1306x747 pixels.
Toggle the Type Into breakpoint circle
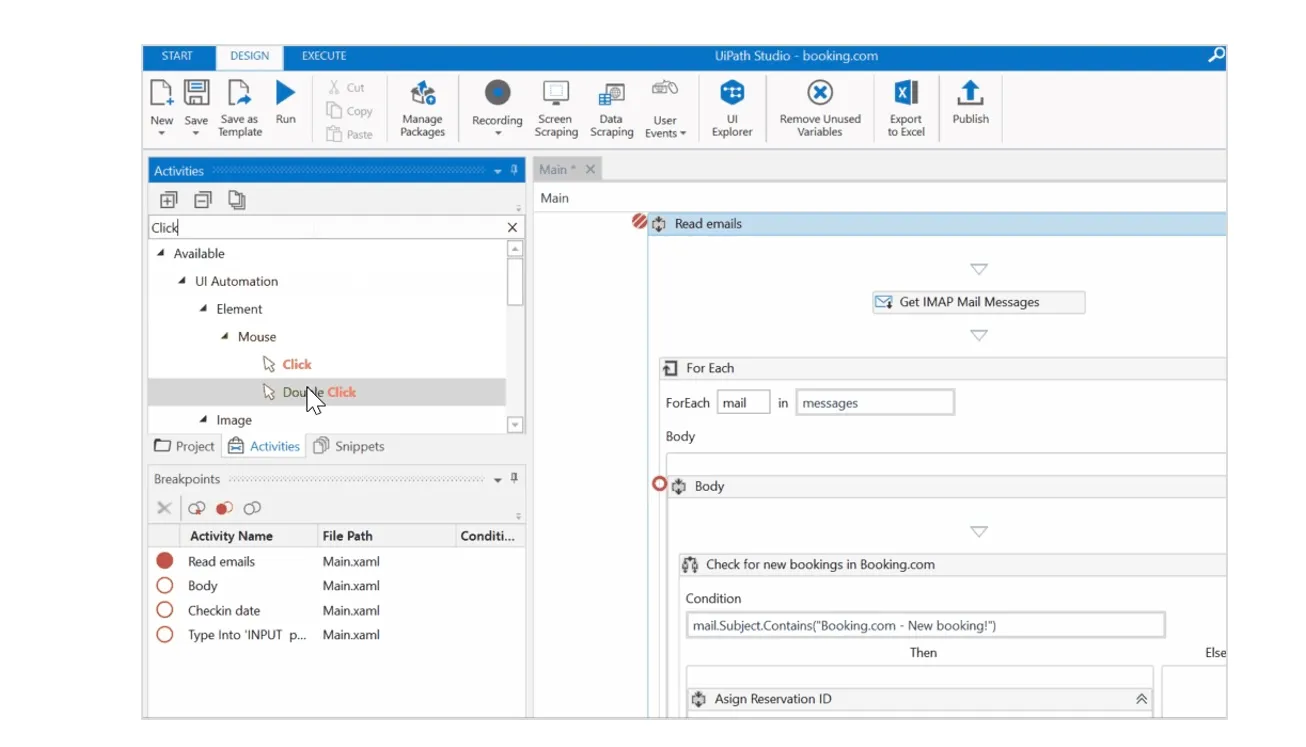click(x=165, y=634)
